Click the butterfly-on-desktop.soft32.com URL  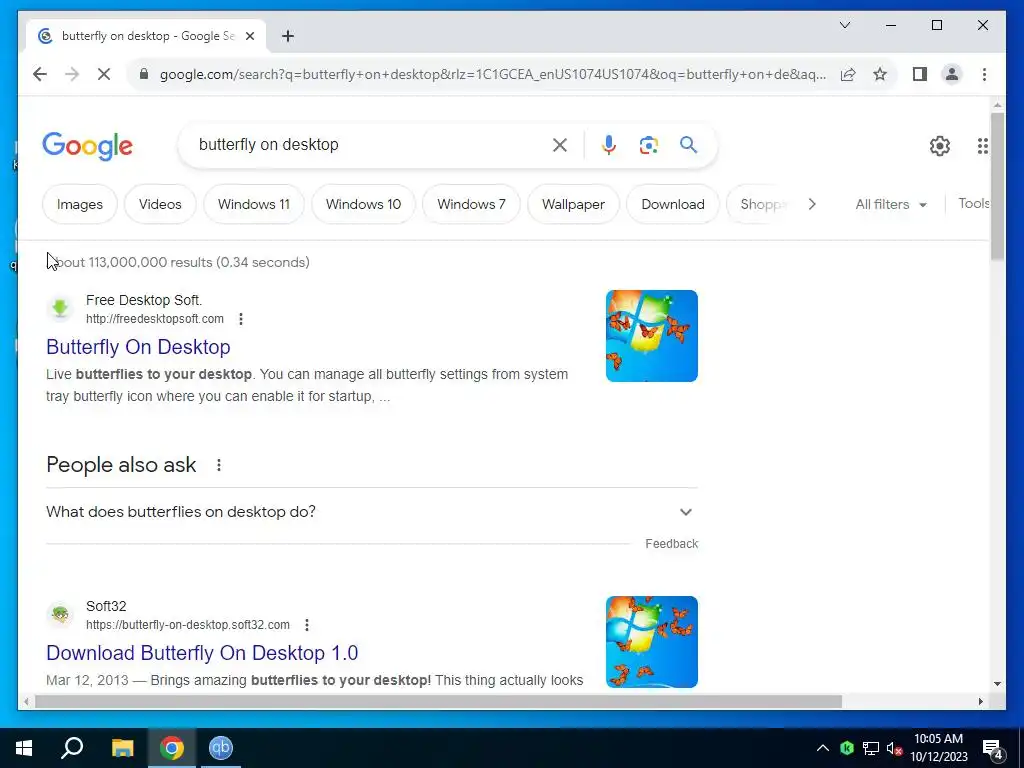[x=188, y=625]
